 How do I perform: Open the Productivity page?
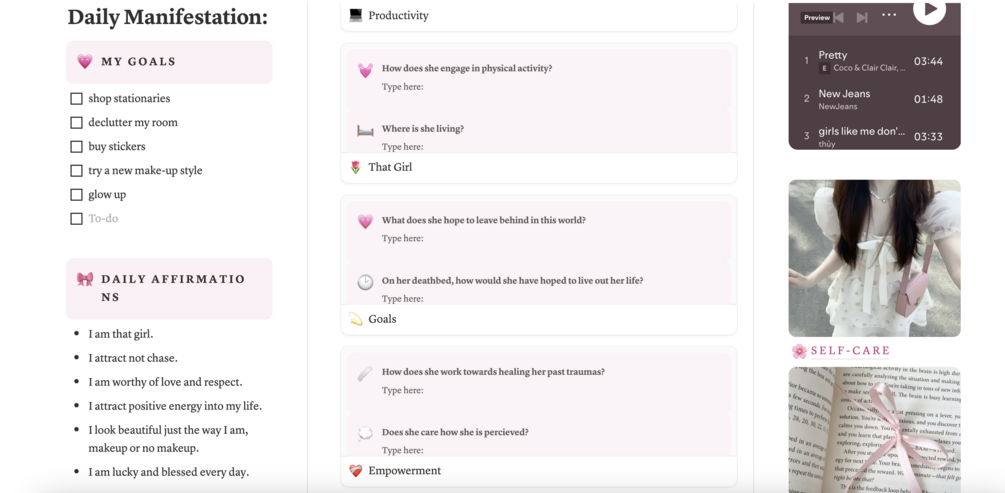[x=398, y=16]
